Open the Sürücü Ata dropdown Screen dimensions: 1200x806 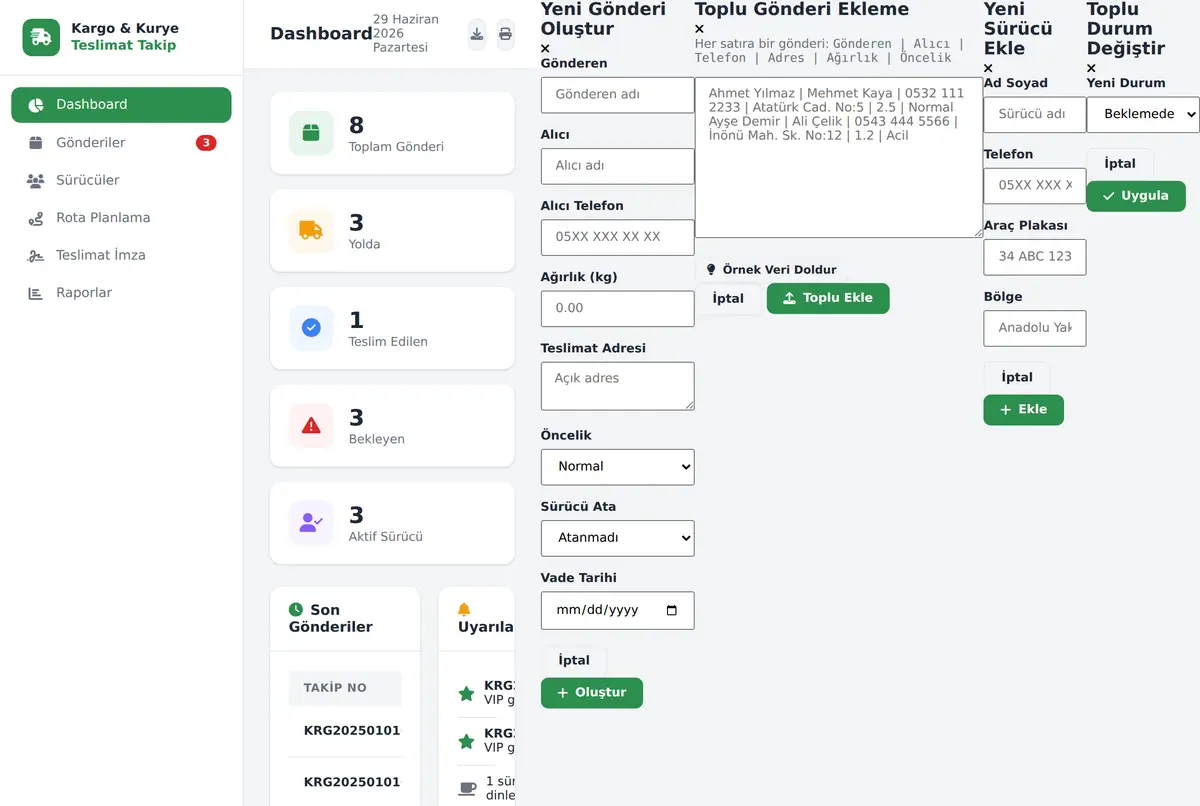617,538
